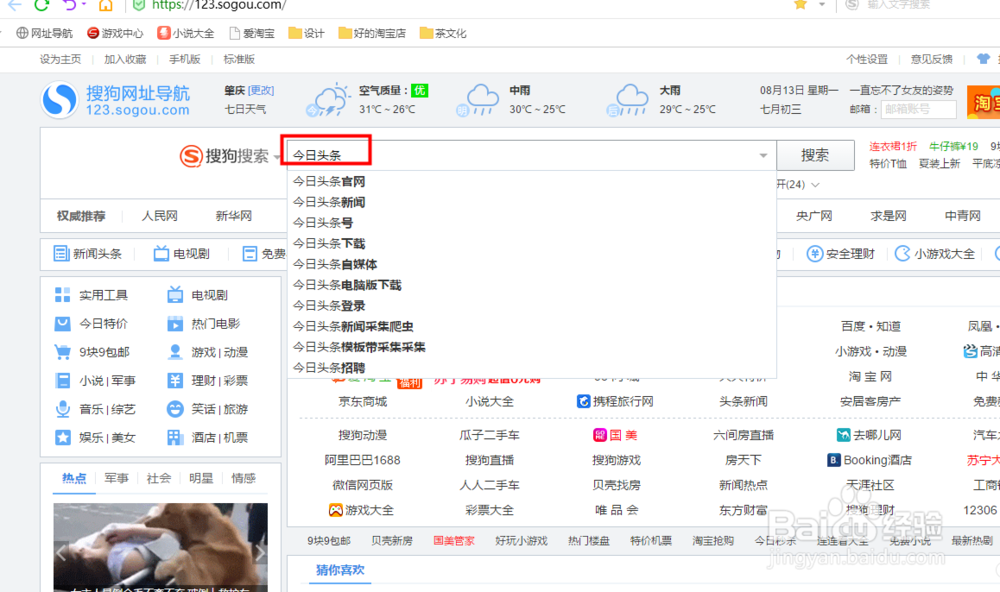Open the 小说大全 bookmark
This screenshot has width=1000, height=592.
186,33
